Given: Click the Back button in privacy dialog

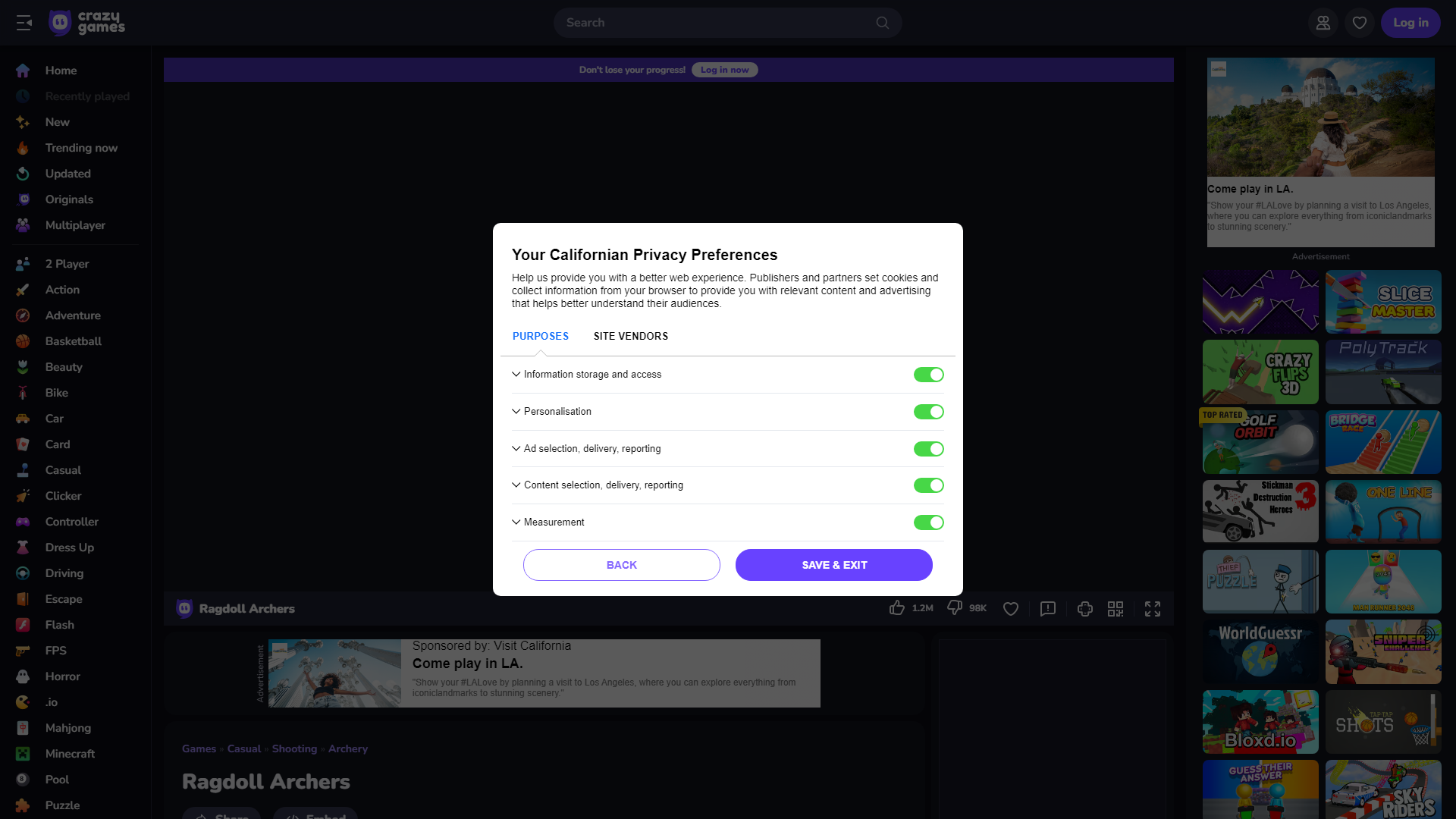Looking at the screenshot, I should pyautogui.click(x=621, y=564).
